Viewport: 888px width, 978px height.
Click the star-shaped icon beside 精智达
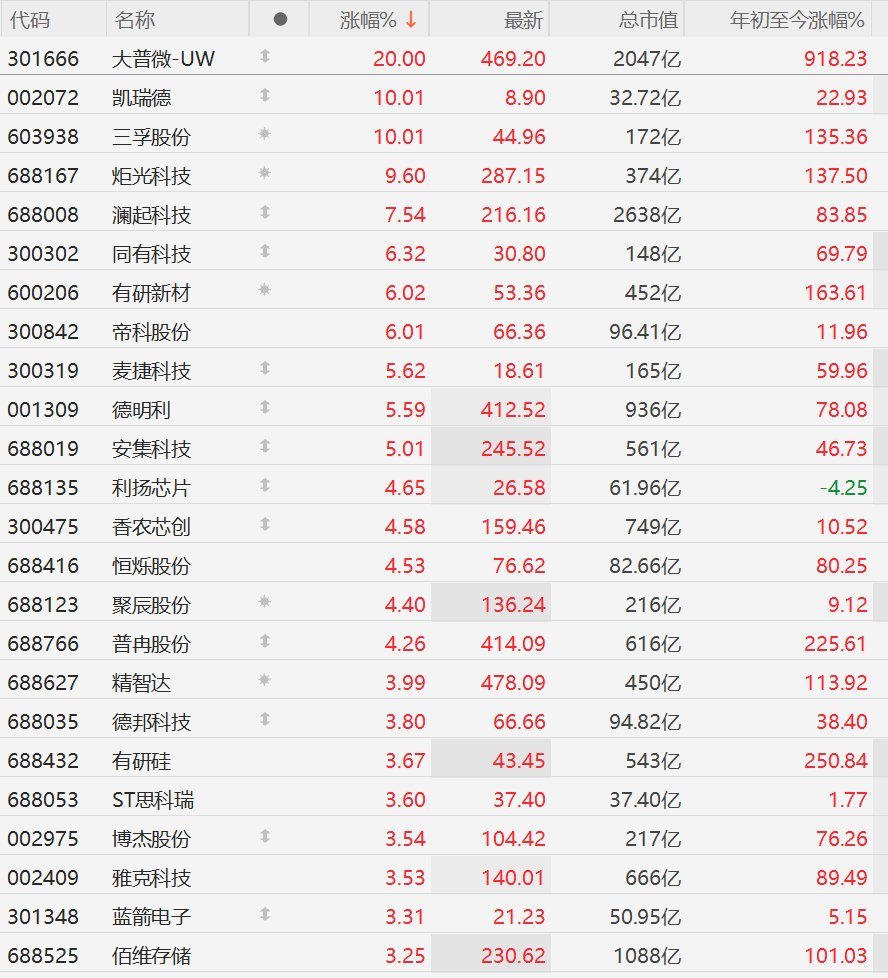click(265, 680)
